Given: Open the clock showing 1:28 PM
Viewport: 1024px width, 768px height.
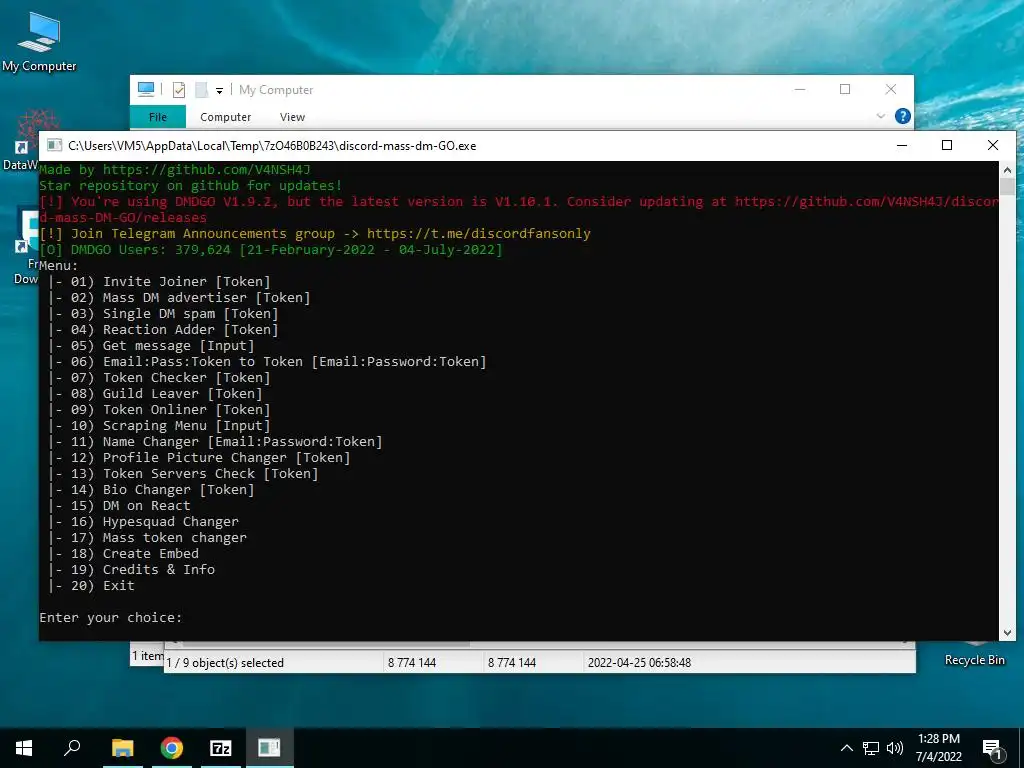Looking at the screenshot, I should (938, 748).
